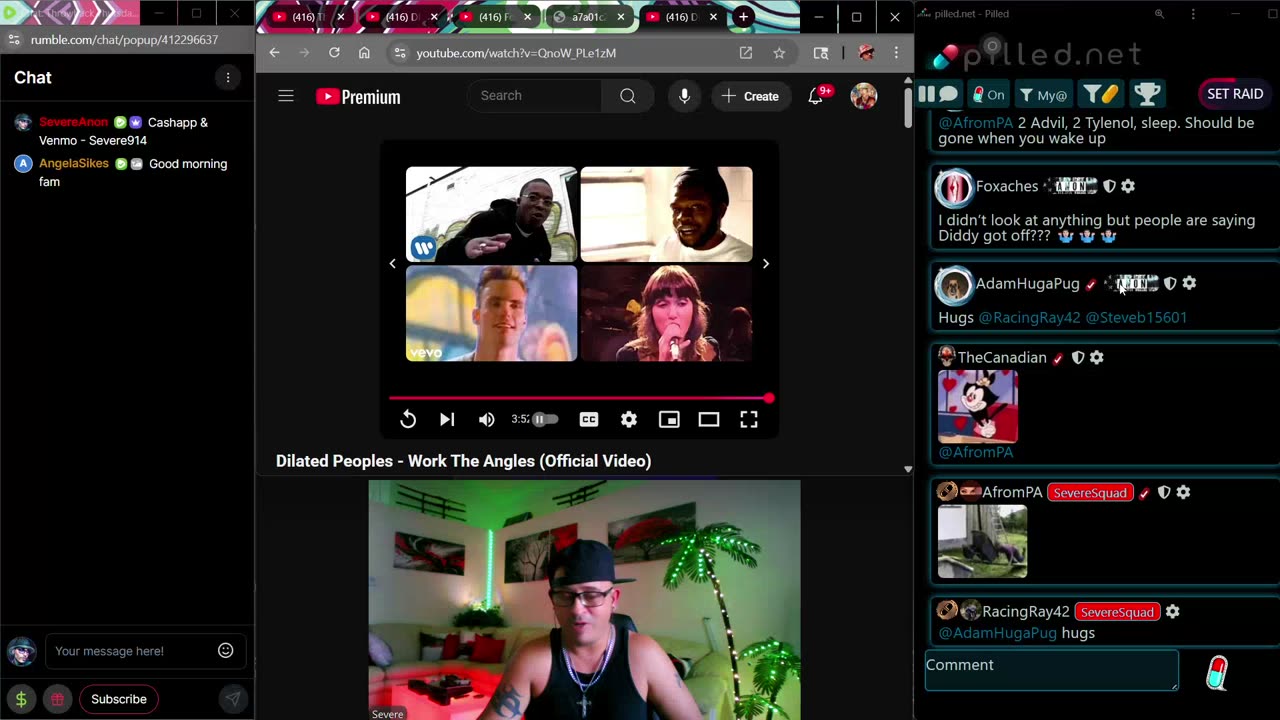
Task: Open YouTube account avatar menu
Action: tap(864, 96)
